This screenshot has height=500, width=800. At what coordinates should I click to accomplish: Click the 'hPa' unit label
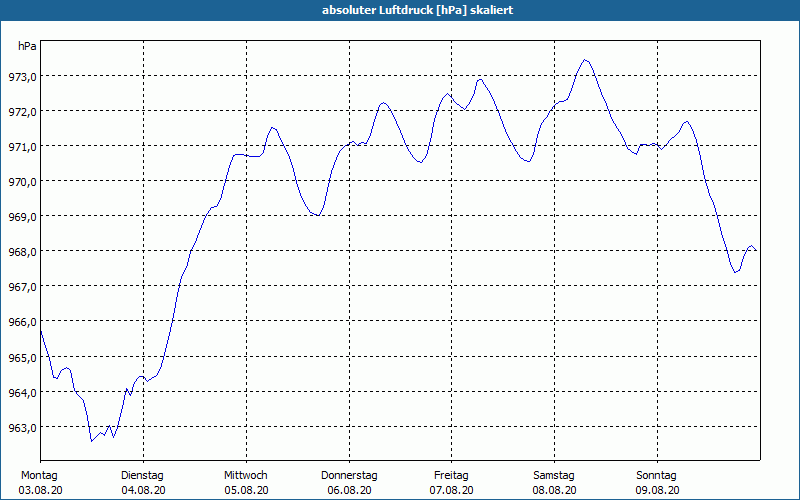27,46
